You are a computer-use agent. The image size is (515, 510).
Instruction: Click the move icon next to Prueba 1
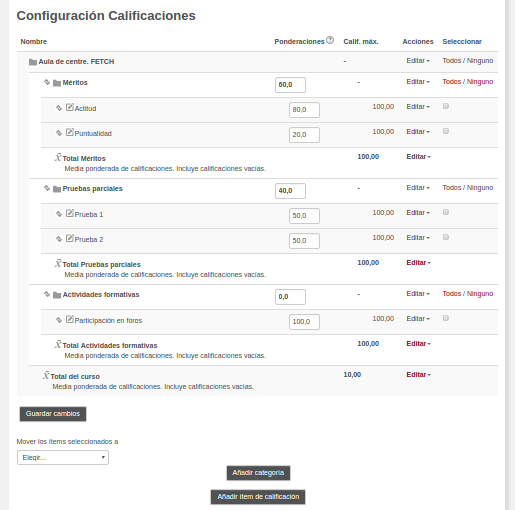point(59,214)
